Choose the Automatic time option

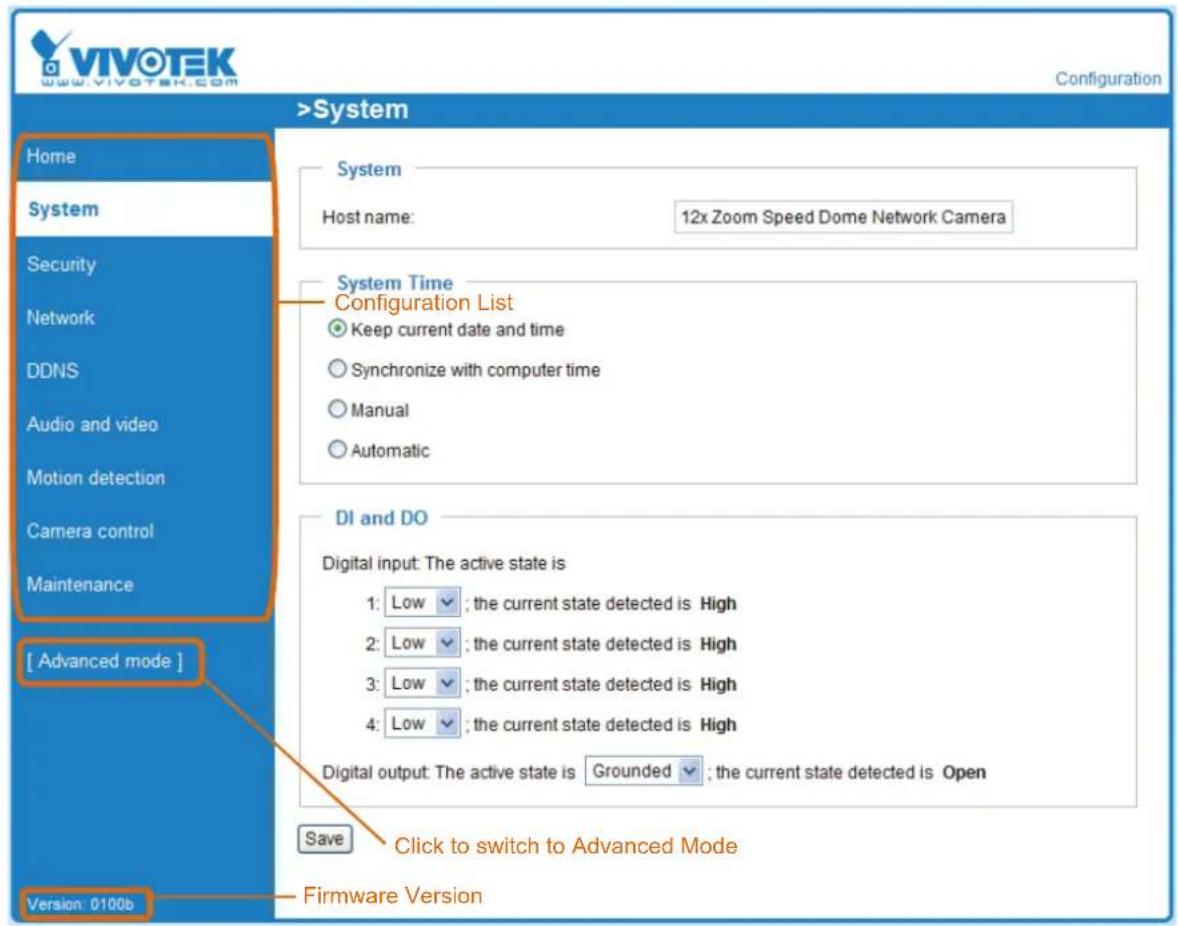pyautogui.click(x=337, y=450)
